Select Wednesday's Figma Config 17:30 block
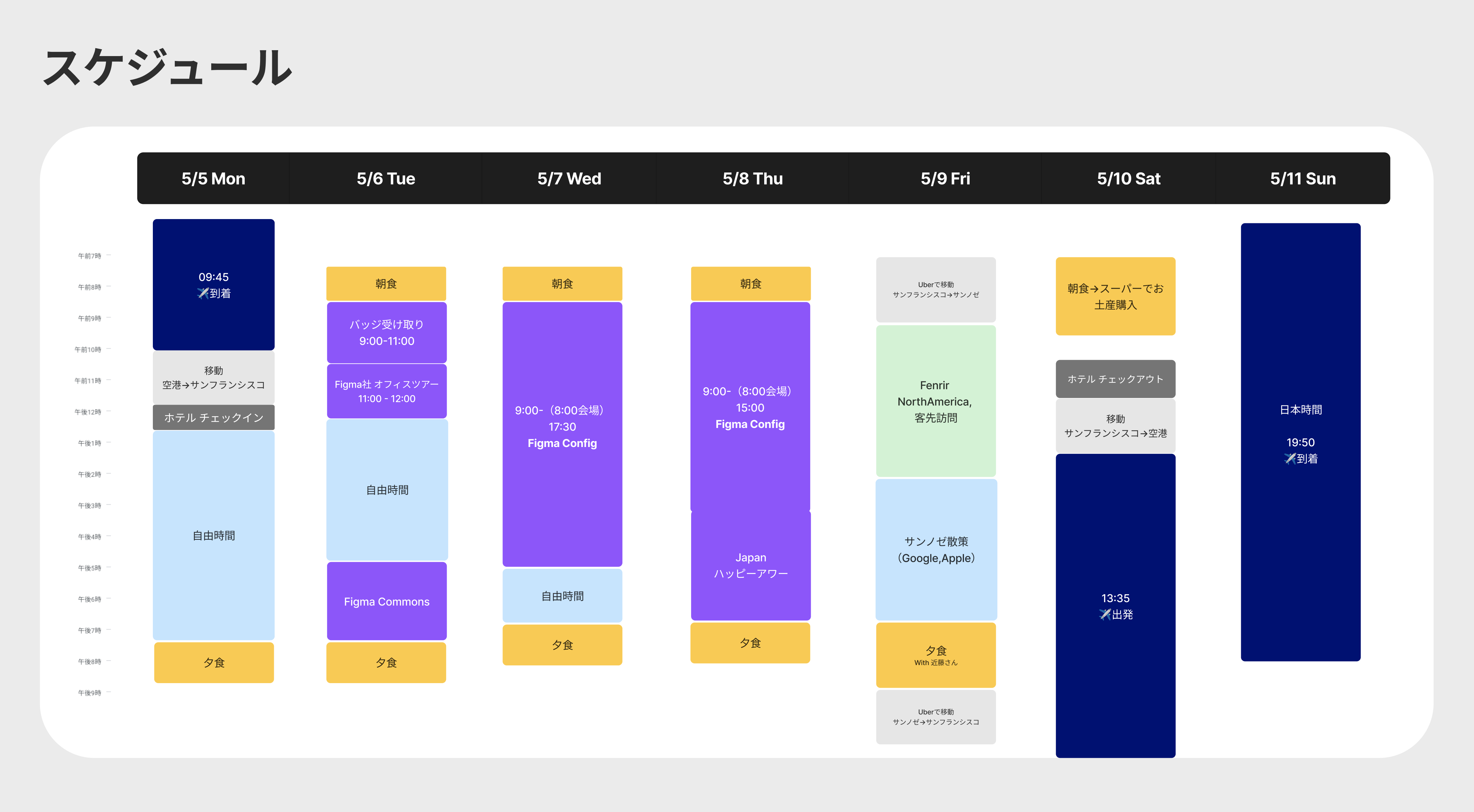Image resolution: width=1474 pixels, height=812 pixels. click(x=562, y=434)
